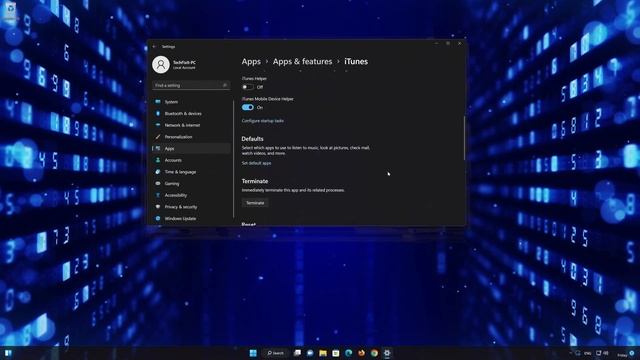Image resolution: width=640 pixels, height=360 pixels.
Task: Select Windows Update in the sidebar
Action: (x=191, y=219)
